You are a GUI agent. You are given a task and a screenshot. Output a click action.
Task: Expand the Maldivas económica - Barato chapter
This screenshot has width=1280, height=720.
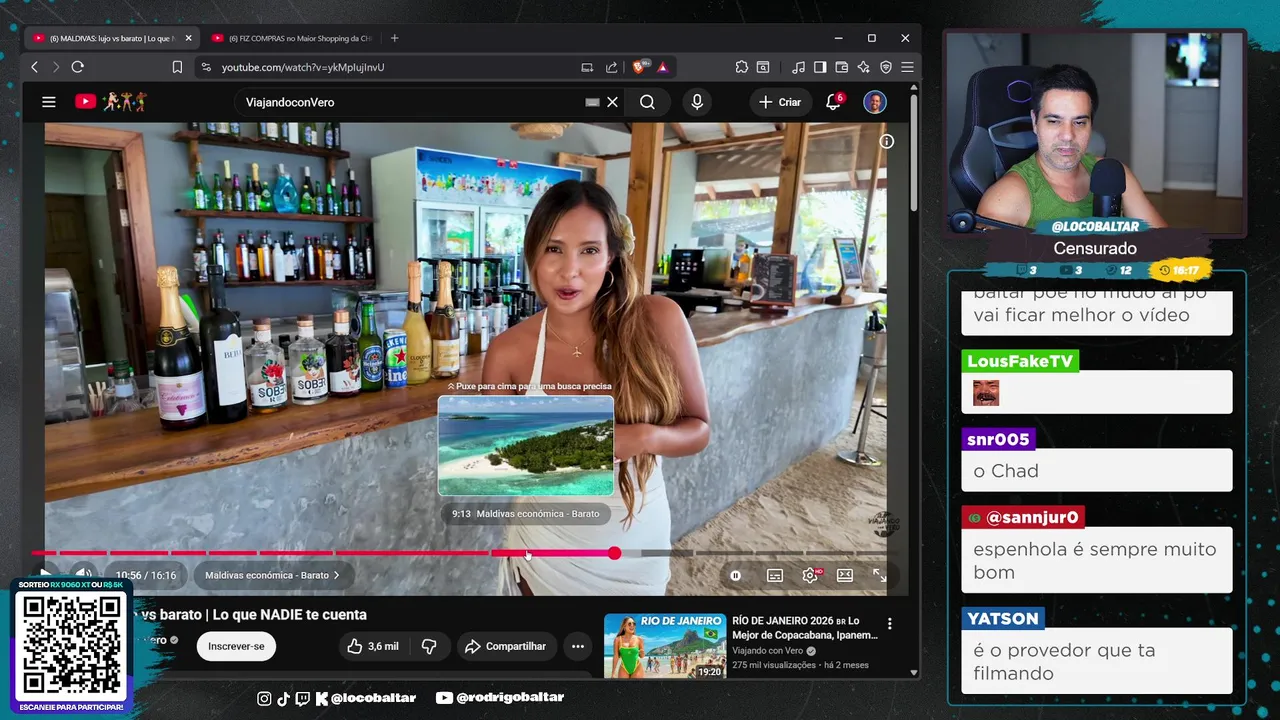coord(272,575)
